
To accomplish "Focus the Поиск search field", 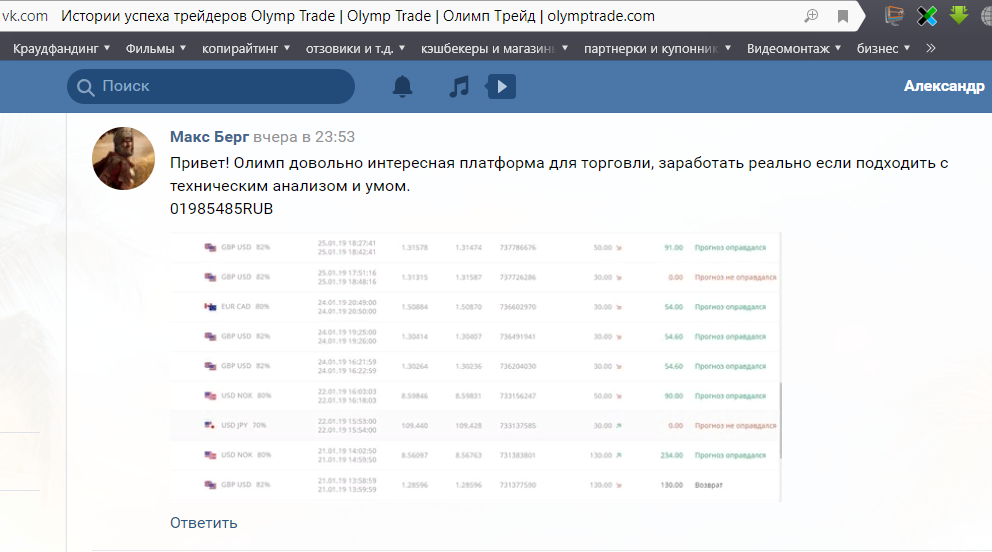I will (211, 86).
